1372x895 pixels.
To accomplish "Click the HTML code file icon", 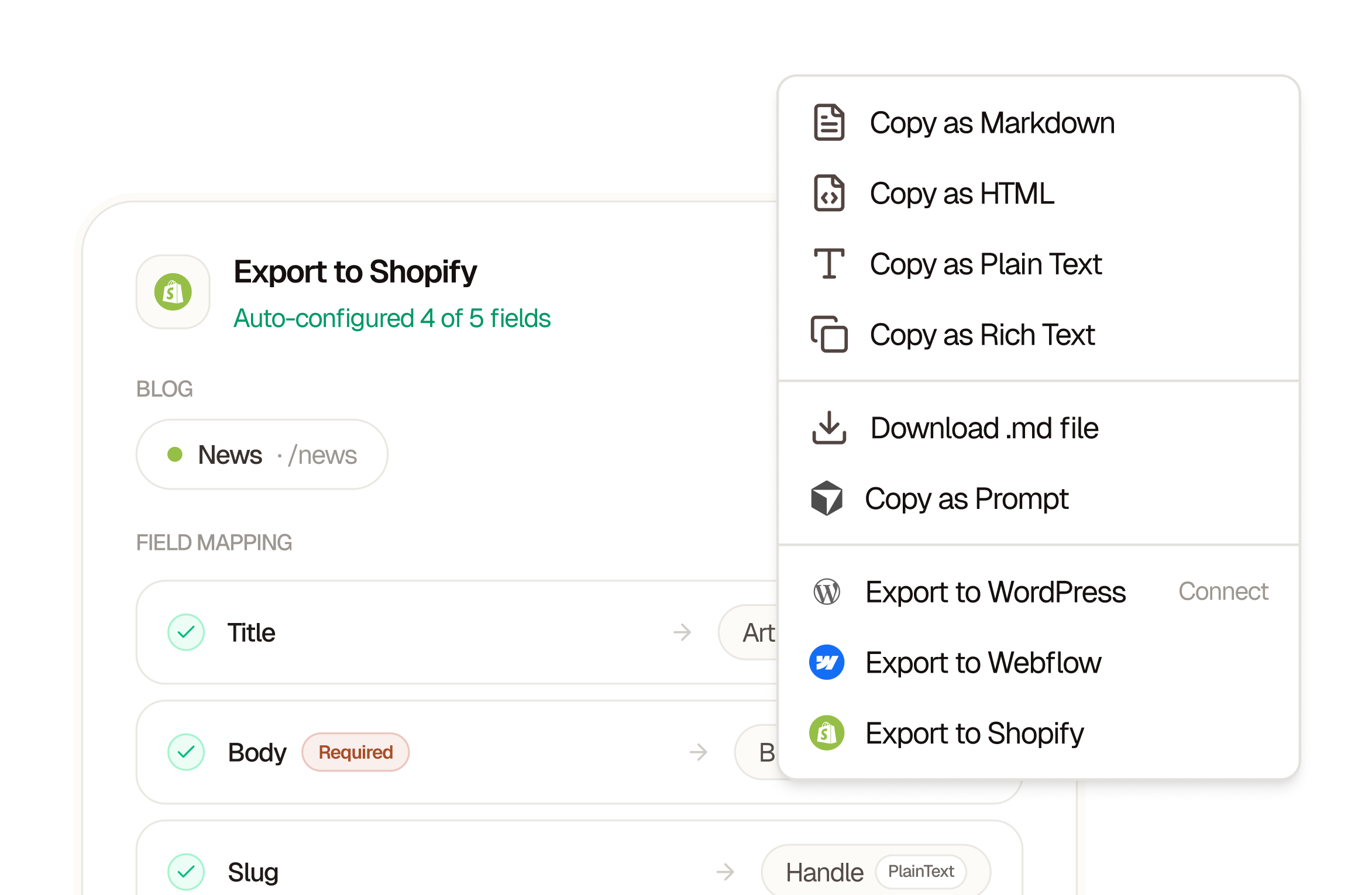I will [829, 193].
